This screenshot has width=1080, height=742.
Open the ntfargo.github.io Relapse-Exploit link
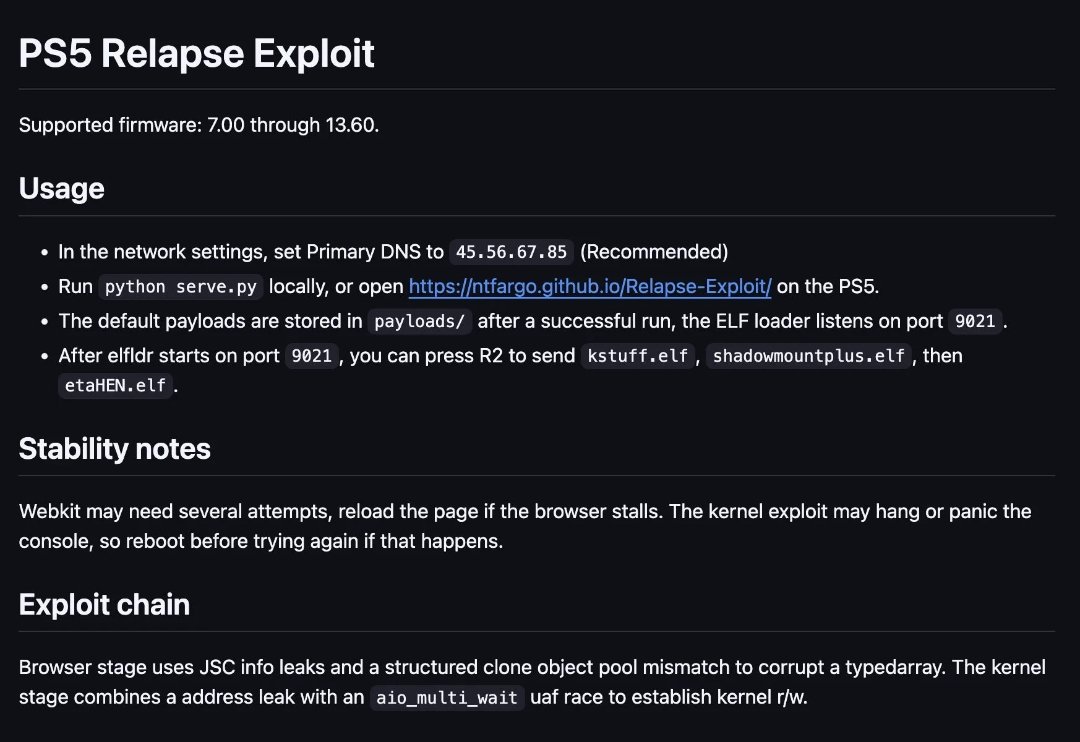(x=590, y=287)
